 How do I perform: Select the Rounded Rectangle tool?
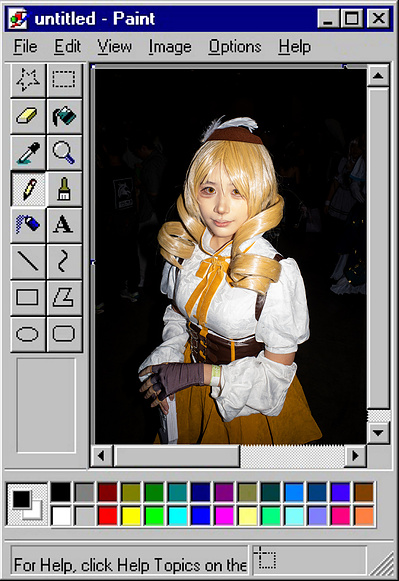64,334
